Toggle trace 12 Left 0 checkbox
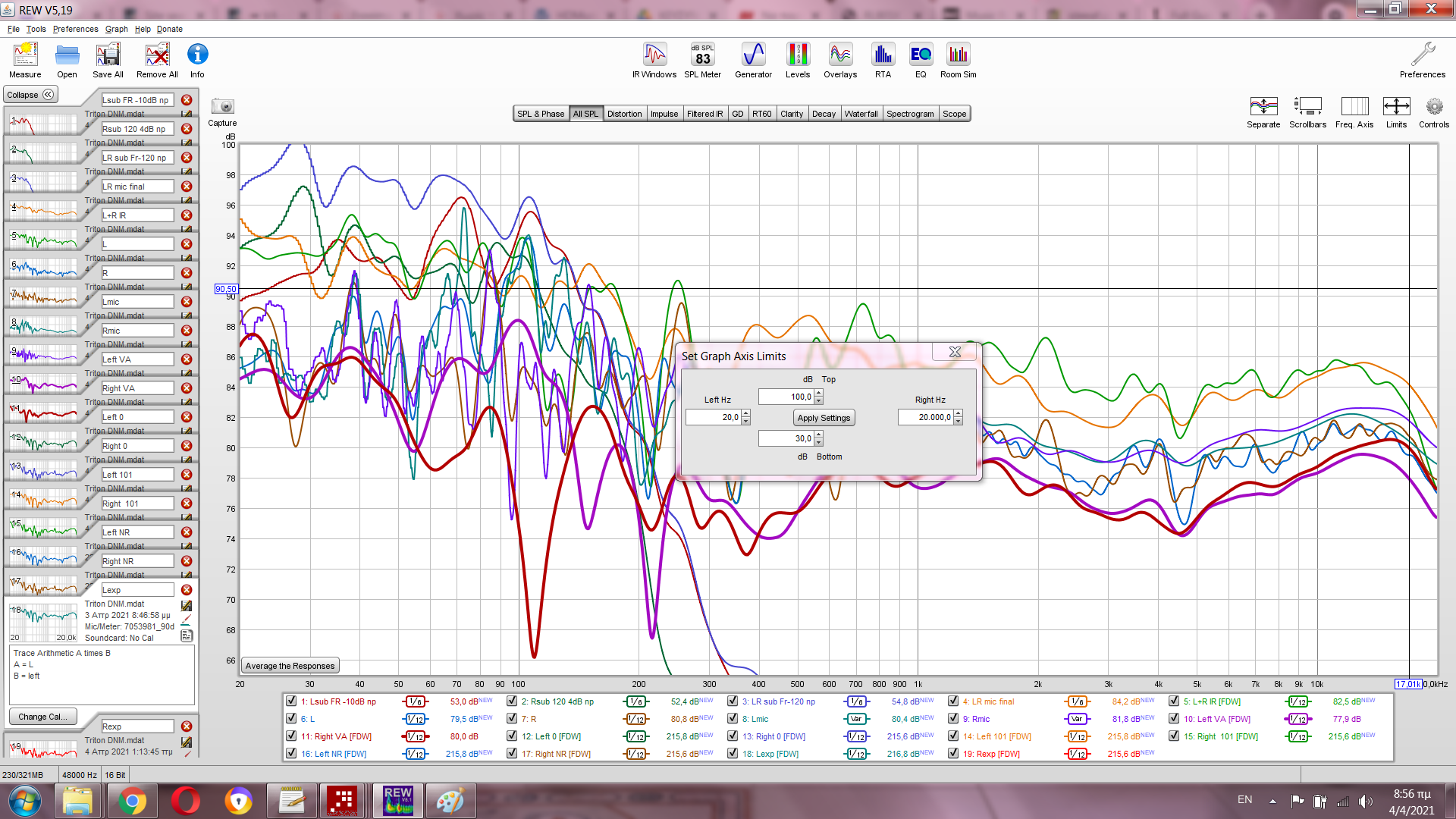This screenshot has width=1456, height=819. coord(512,736)
